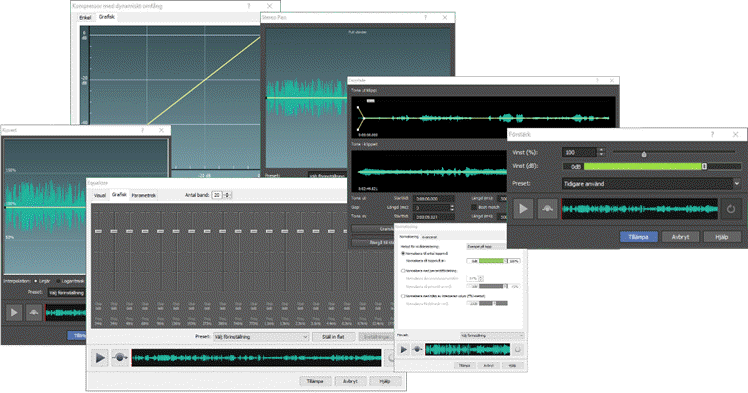Switch to Parametrisk tab in Equalizer
Viewport: 748px width, 393px height.
(144, 195)
